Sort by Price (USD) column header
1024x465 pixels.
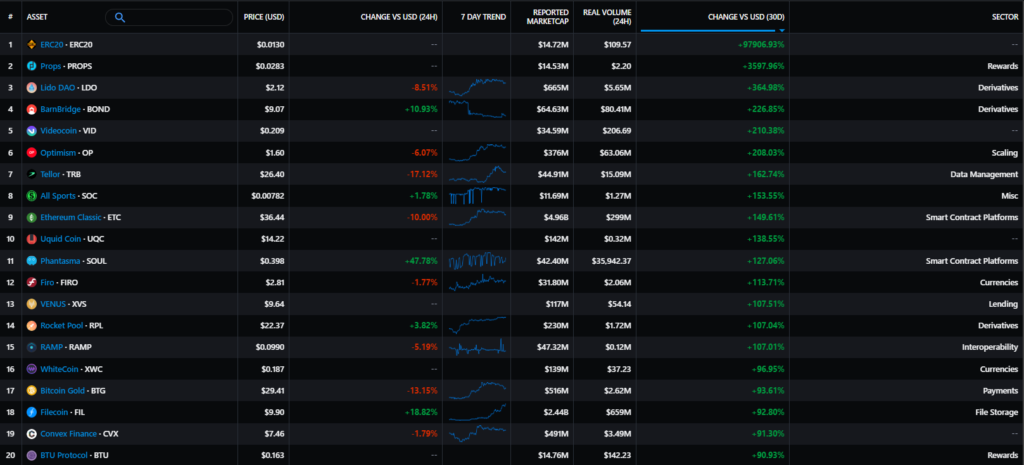tap(264, 17)
